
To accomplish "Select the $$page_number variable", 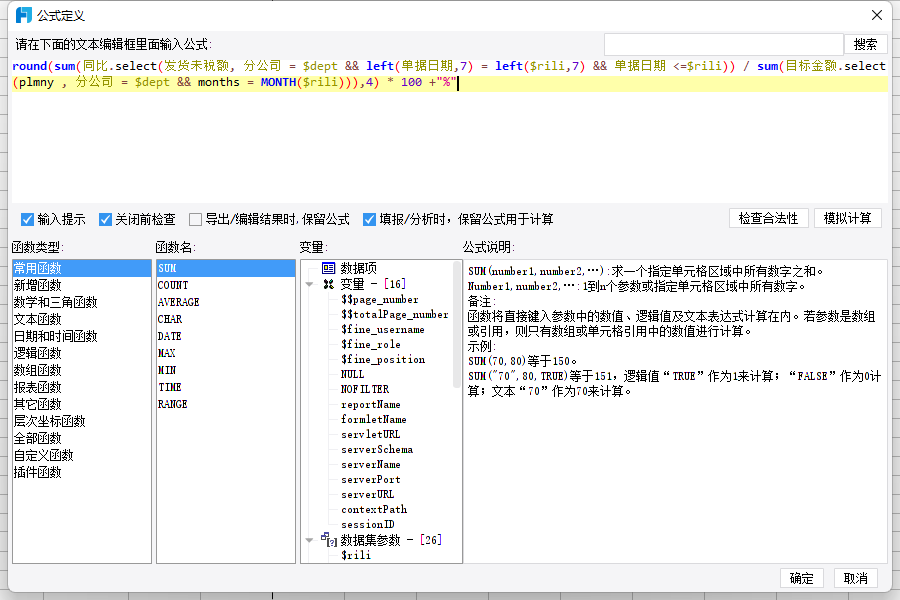I will 379,300.
